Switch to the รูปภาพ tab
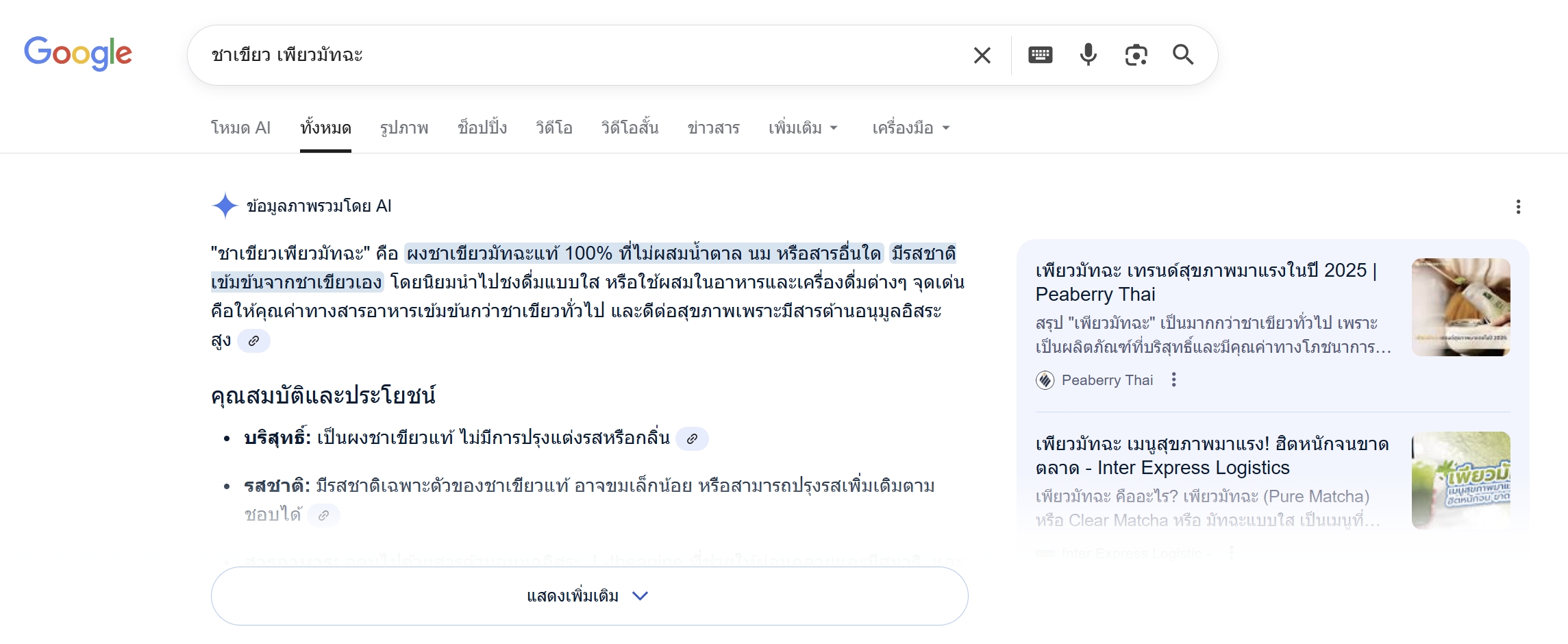Viewport: 1568px width, 644px height. [404, 128]
